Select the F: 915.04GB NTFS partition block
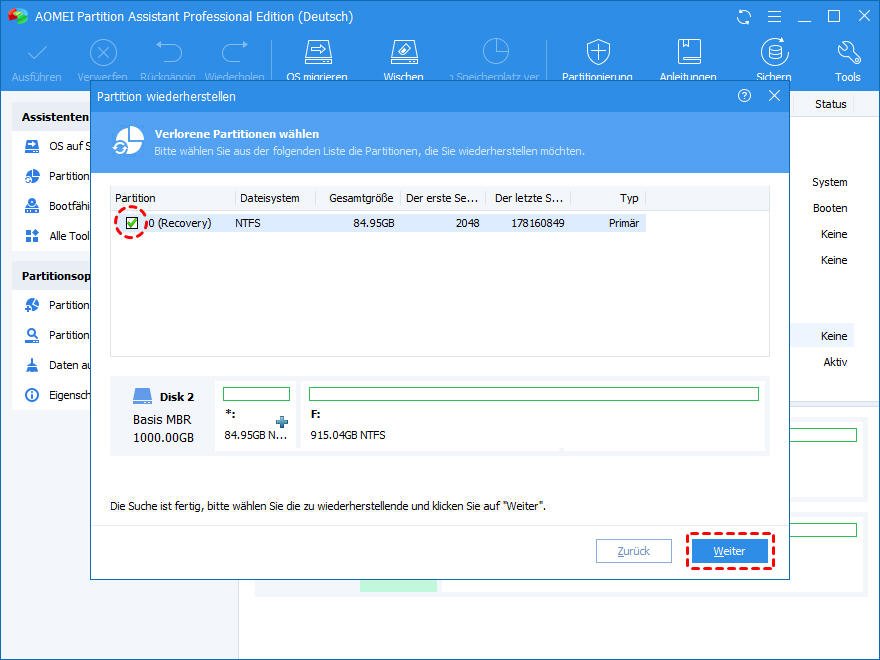The image size is (880, 660). click(533, 415)
